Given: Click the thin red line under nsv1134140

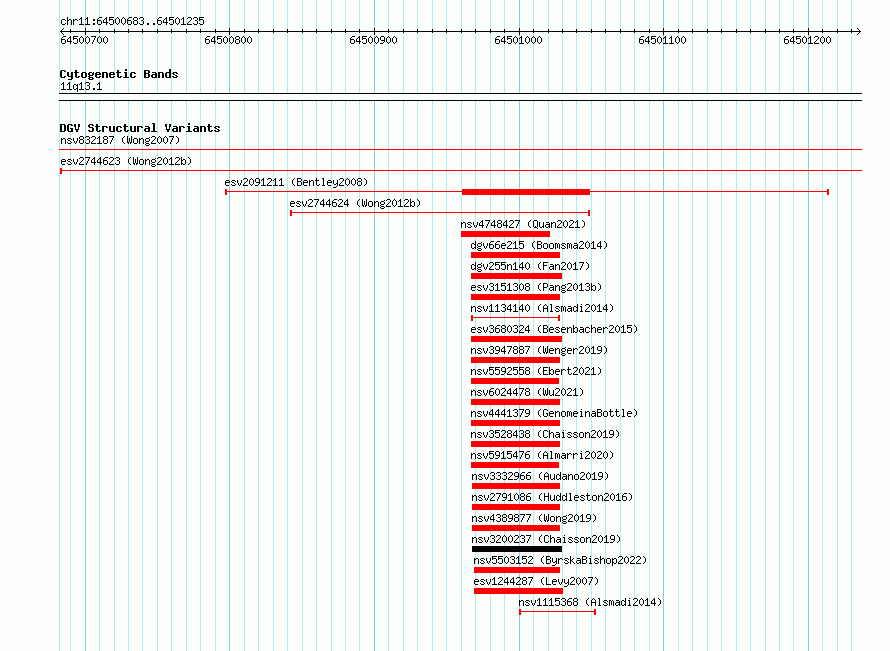Looking at the screenshot, I should (515, 318).
